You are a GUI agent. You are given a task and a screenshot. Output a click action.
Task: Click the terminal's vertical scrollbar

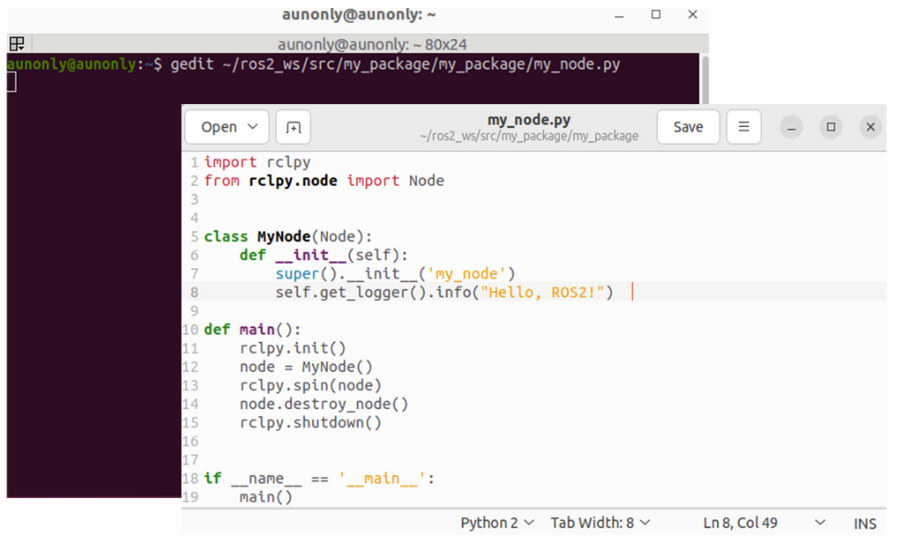pos(704,80)
